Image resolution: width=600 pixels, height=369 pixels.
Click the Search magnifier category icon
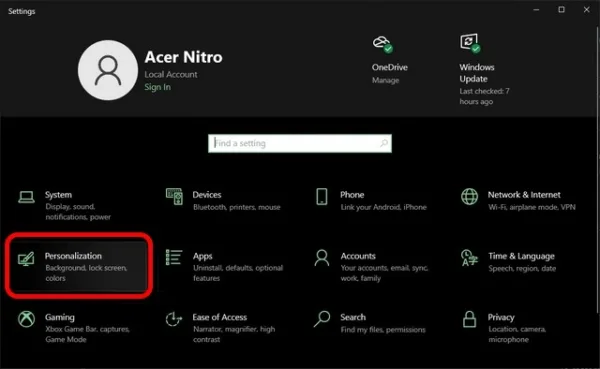322,319
